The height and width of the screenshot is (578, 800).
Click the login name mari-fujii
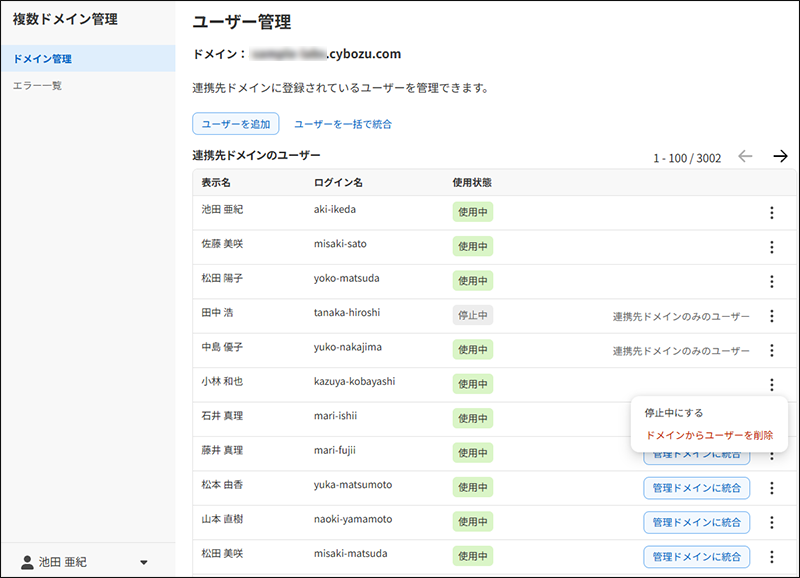pyautogui.click(x=335, y=450)
